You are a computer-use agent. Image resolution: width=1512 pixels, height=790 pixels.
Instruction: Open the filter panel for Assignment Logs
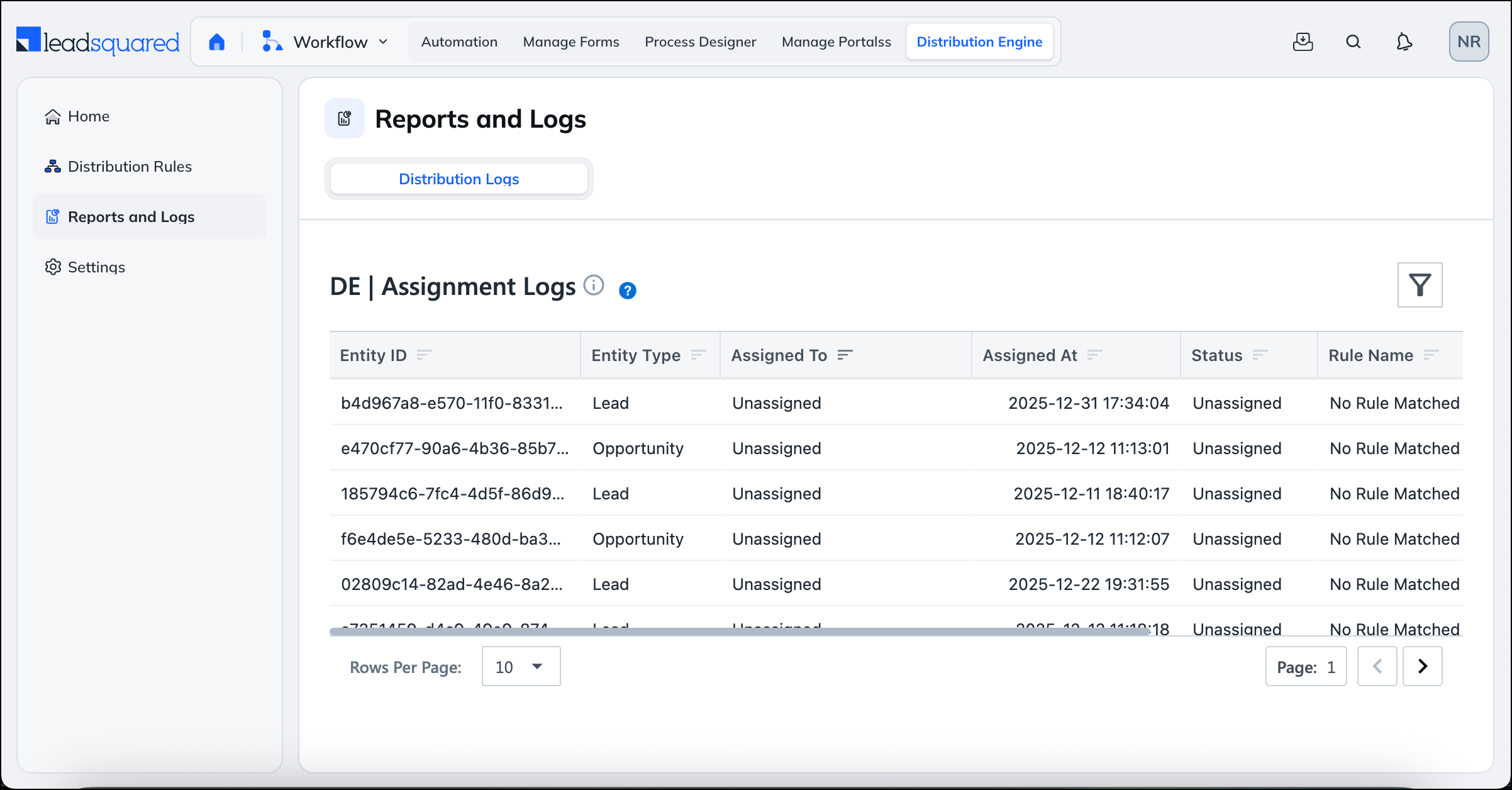pyautogui.click(x=1420, y=285)
